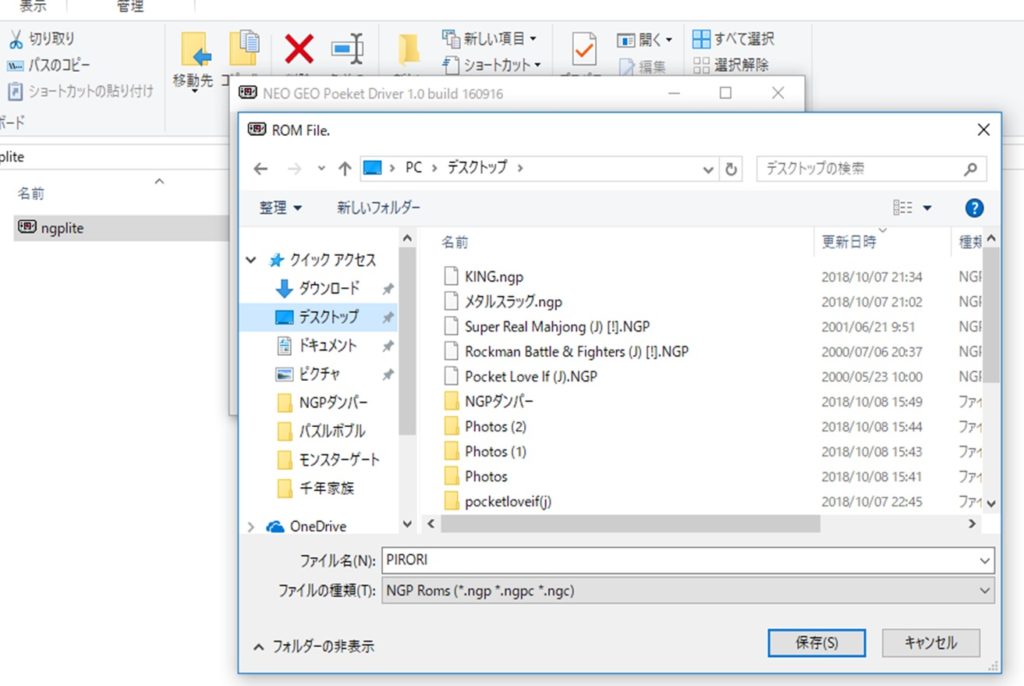Image resolution: width=1024 pixels, height=686 pixels.
Task: Click PC in the address breadcrumb
Action: pyautogui.click(x=413, y=168)
